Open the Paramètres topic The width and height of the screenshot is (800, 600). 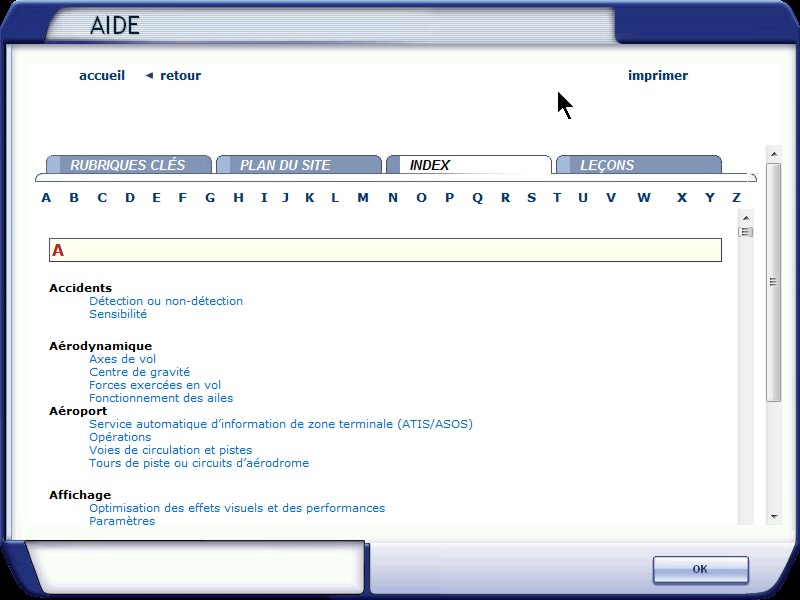point(122,521)
